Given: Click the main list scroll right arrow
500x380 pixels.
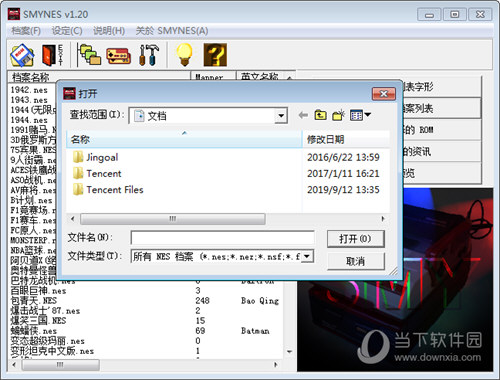Looking at the screenshot, I should coord(275,365).
